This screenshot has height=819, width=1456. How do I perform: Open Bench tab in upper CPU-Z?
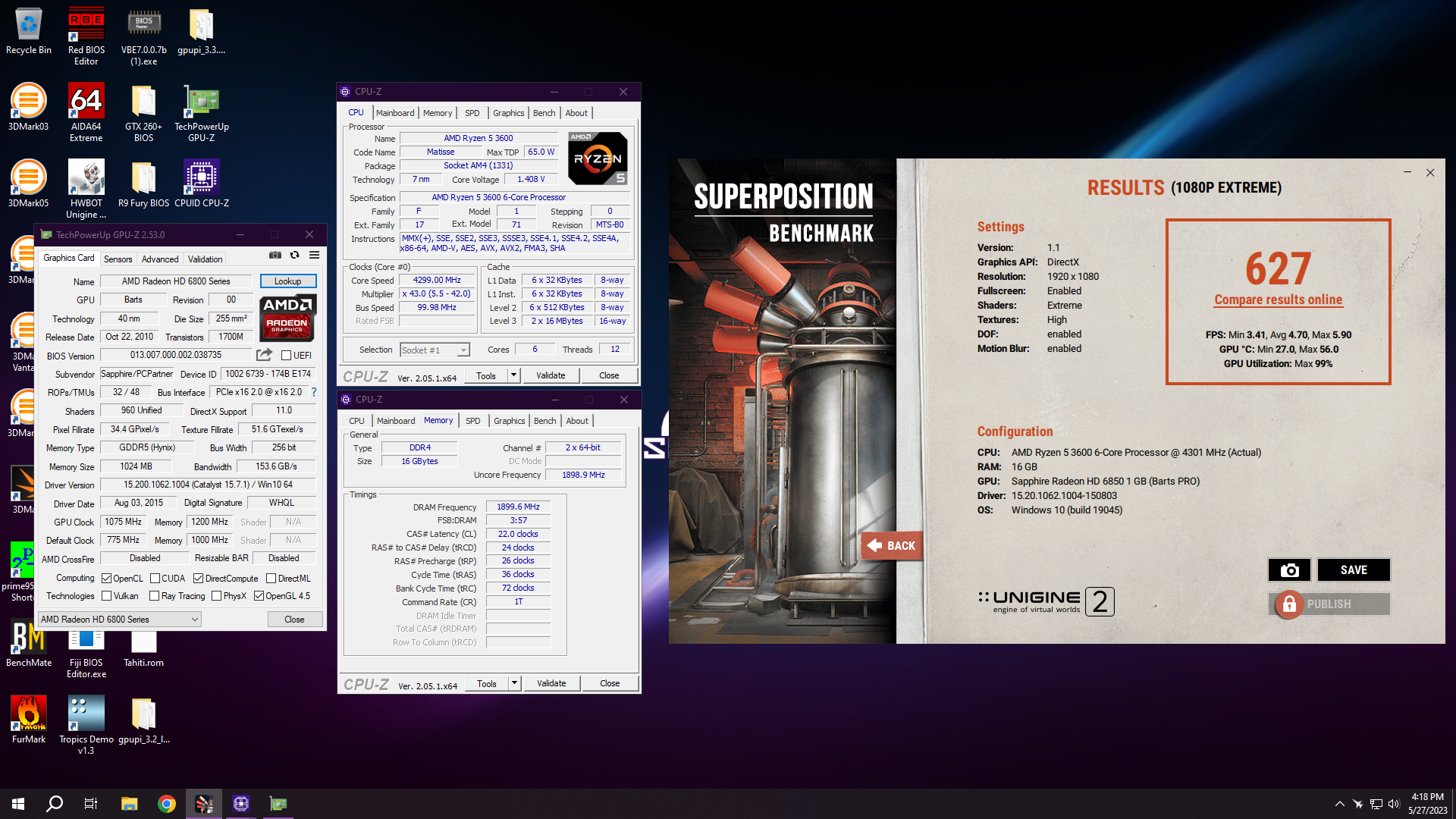[x=544, y=113]
